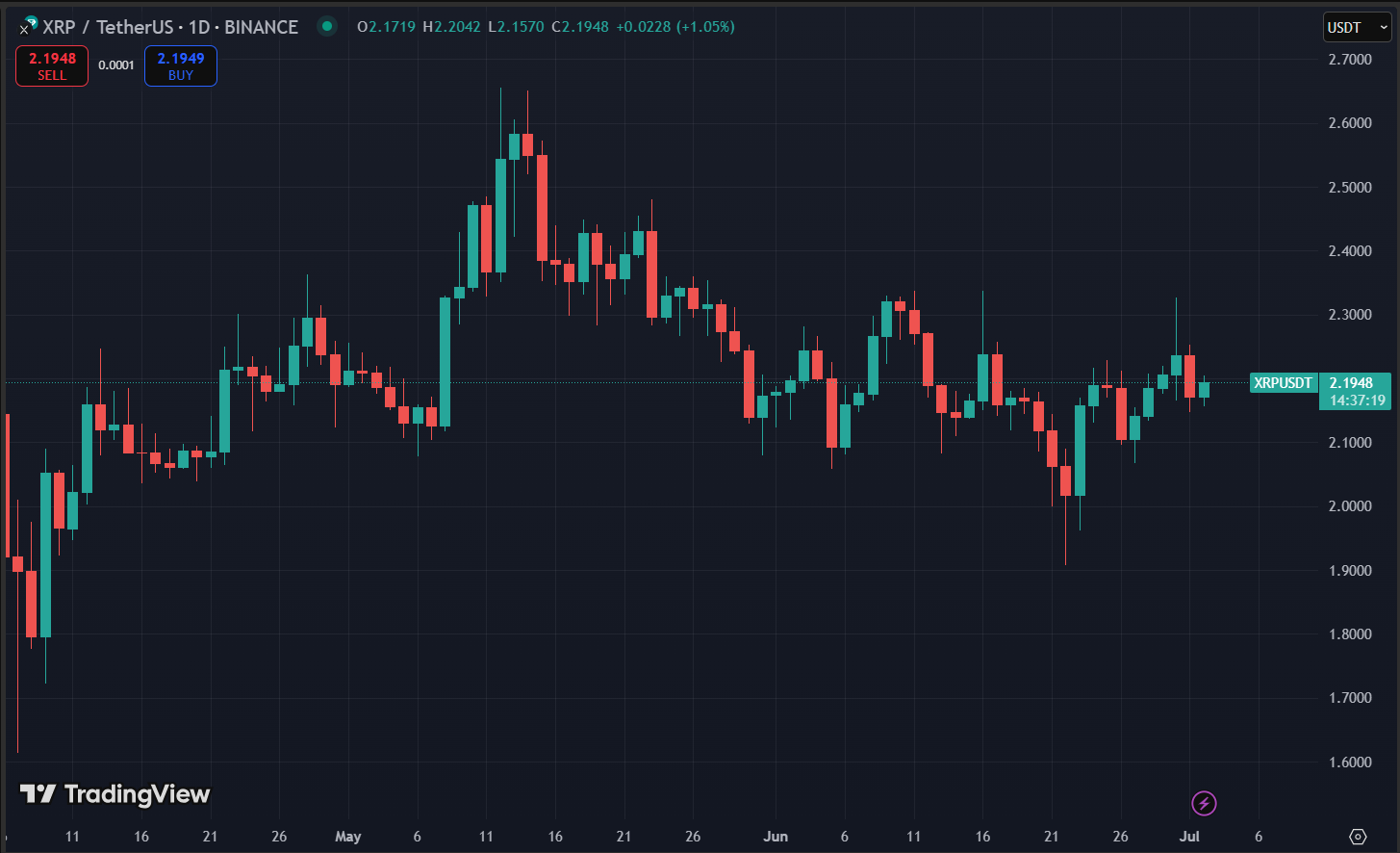Click the 1.9000 price axis label
This screenshot has height=853, width=1400.
[1350, 571]
